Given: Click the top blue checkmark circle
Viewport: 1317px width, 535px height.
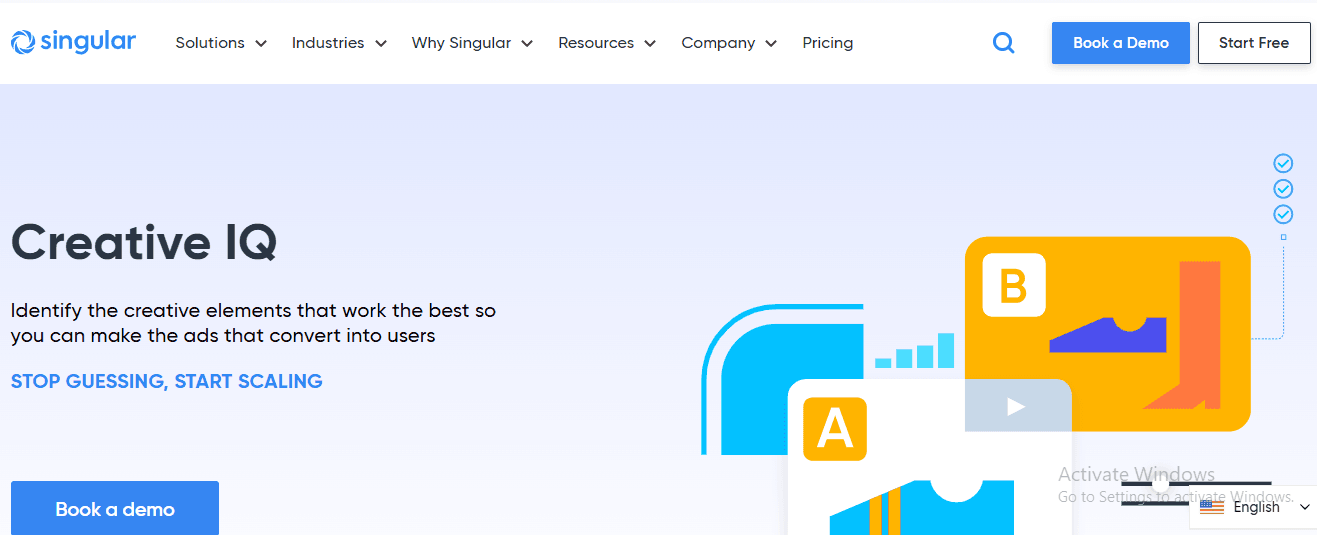Looking at the screenshot, I should coord(1283,163).
